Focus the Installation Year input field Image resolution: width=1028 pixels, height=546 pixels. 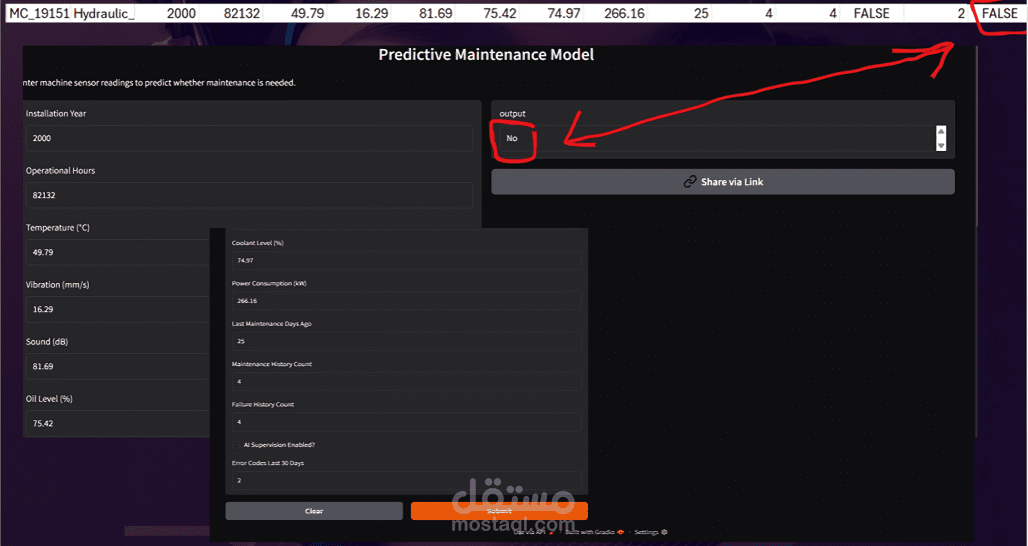point(249,138)
